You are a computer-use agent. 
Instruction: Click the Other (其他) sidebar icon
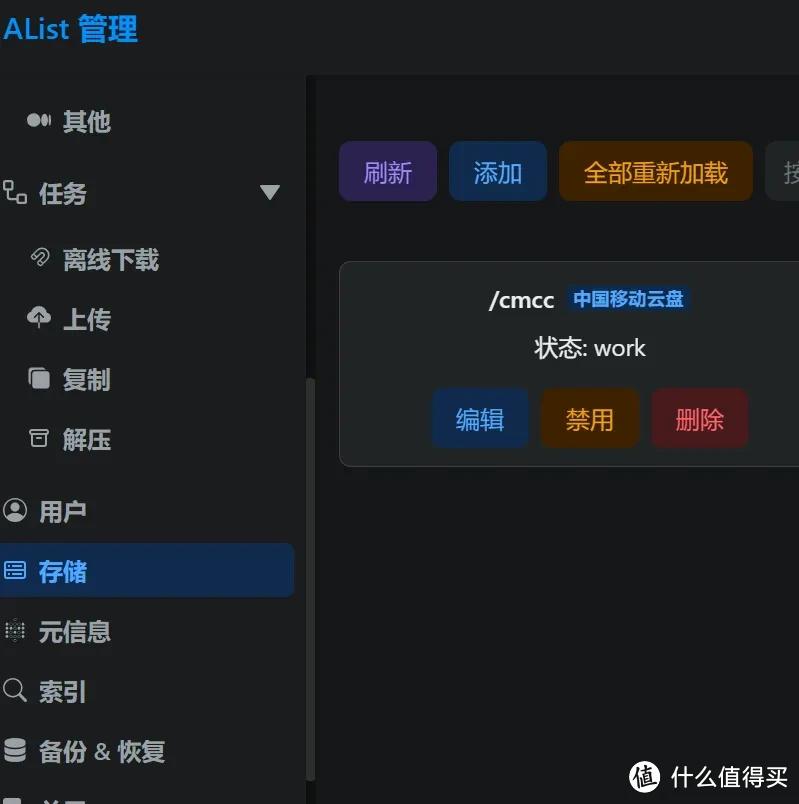39,121
